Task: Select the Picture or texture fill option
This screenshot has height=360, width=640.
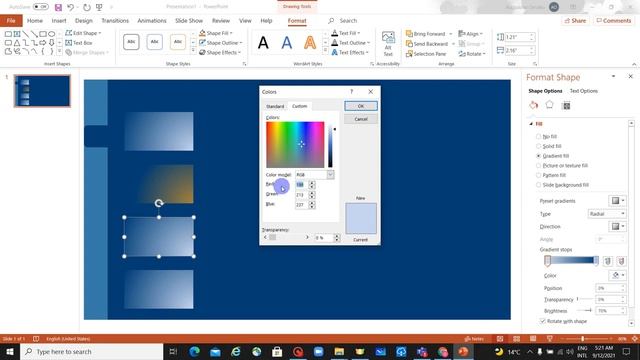Action: (x=538, y=166)
